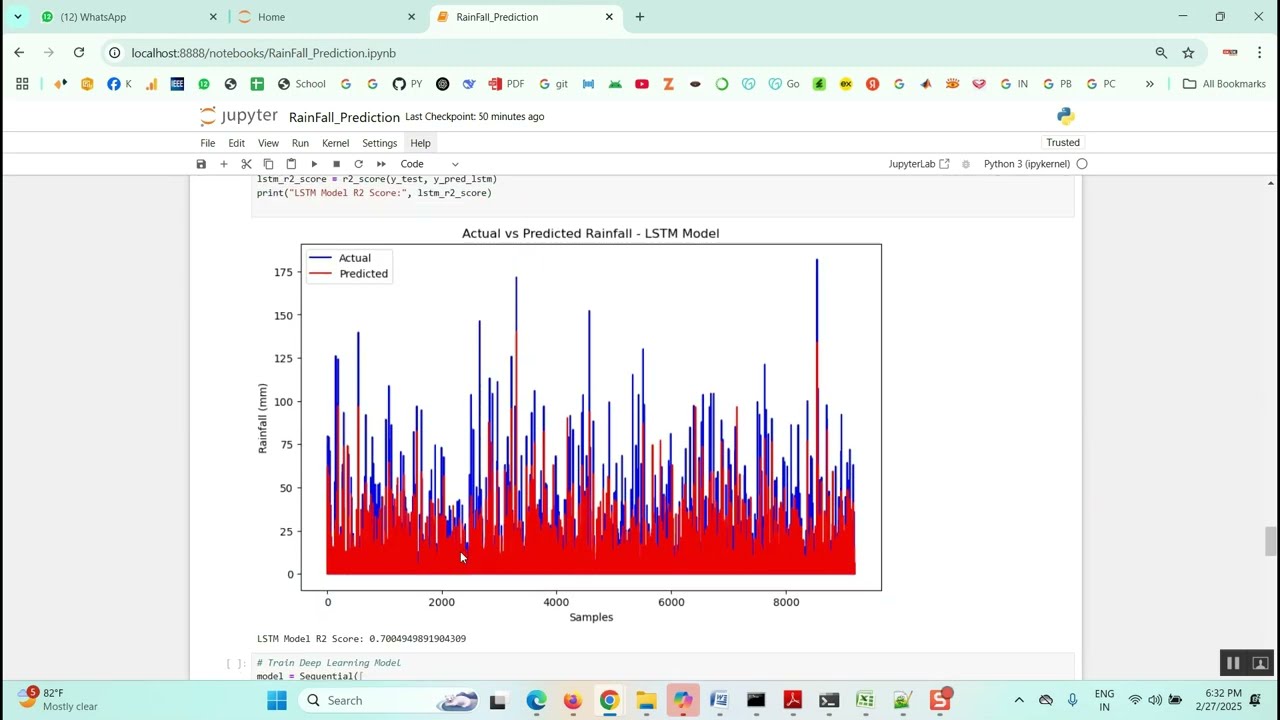
Task: Rename the notebook title RainFall_Prediction
Action: 344,117
